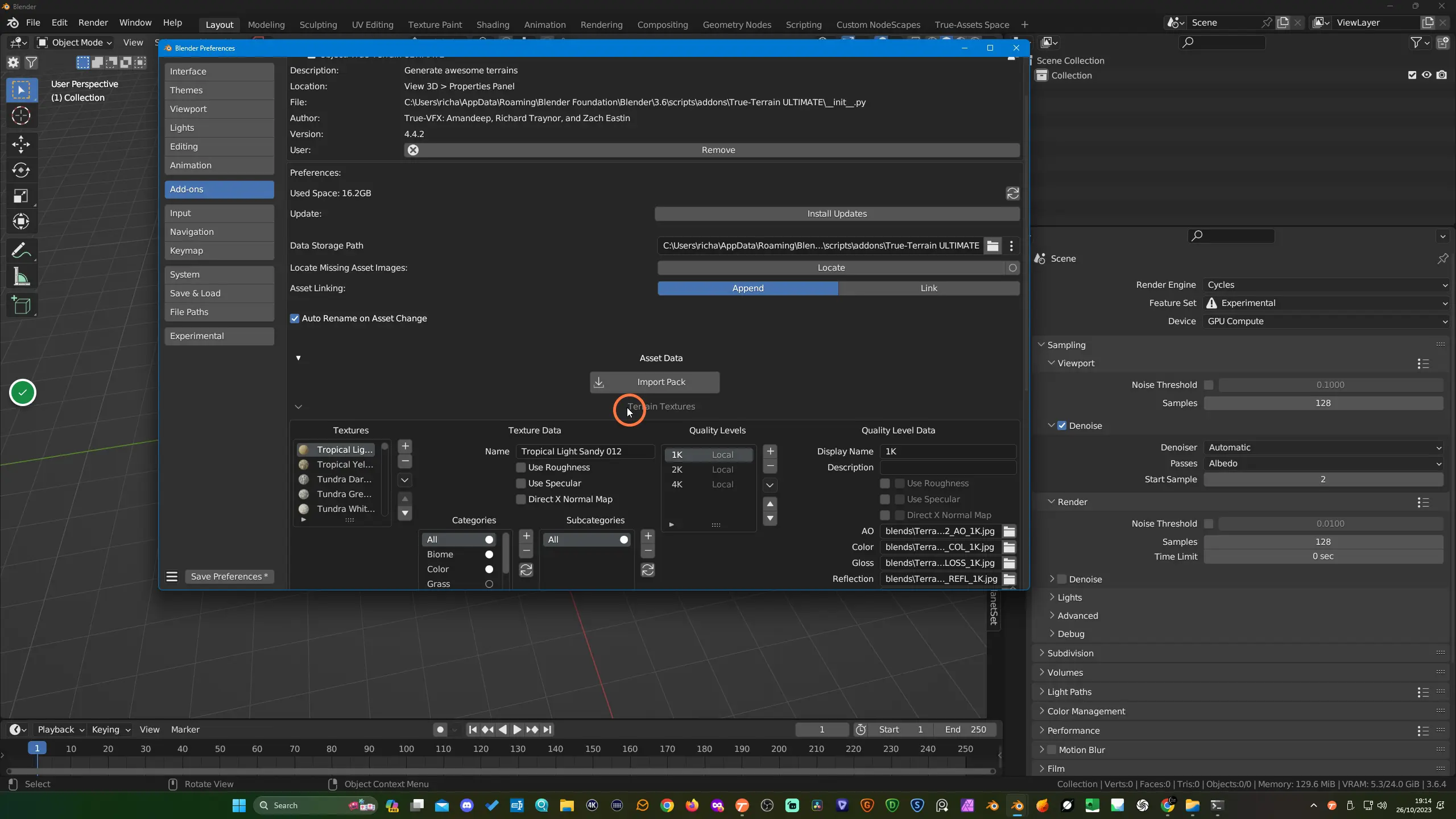The image size is (1456, 819).
Task: Open Themes preferences section
Action: [x=219, y=90]
